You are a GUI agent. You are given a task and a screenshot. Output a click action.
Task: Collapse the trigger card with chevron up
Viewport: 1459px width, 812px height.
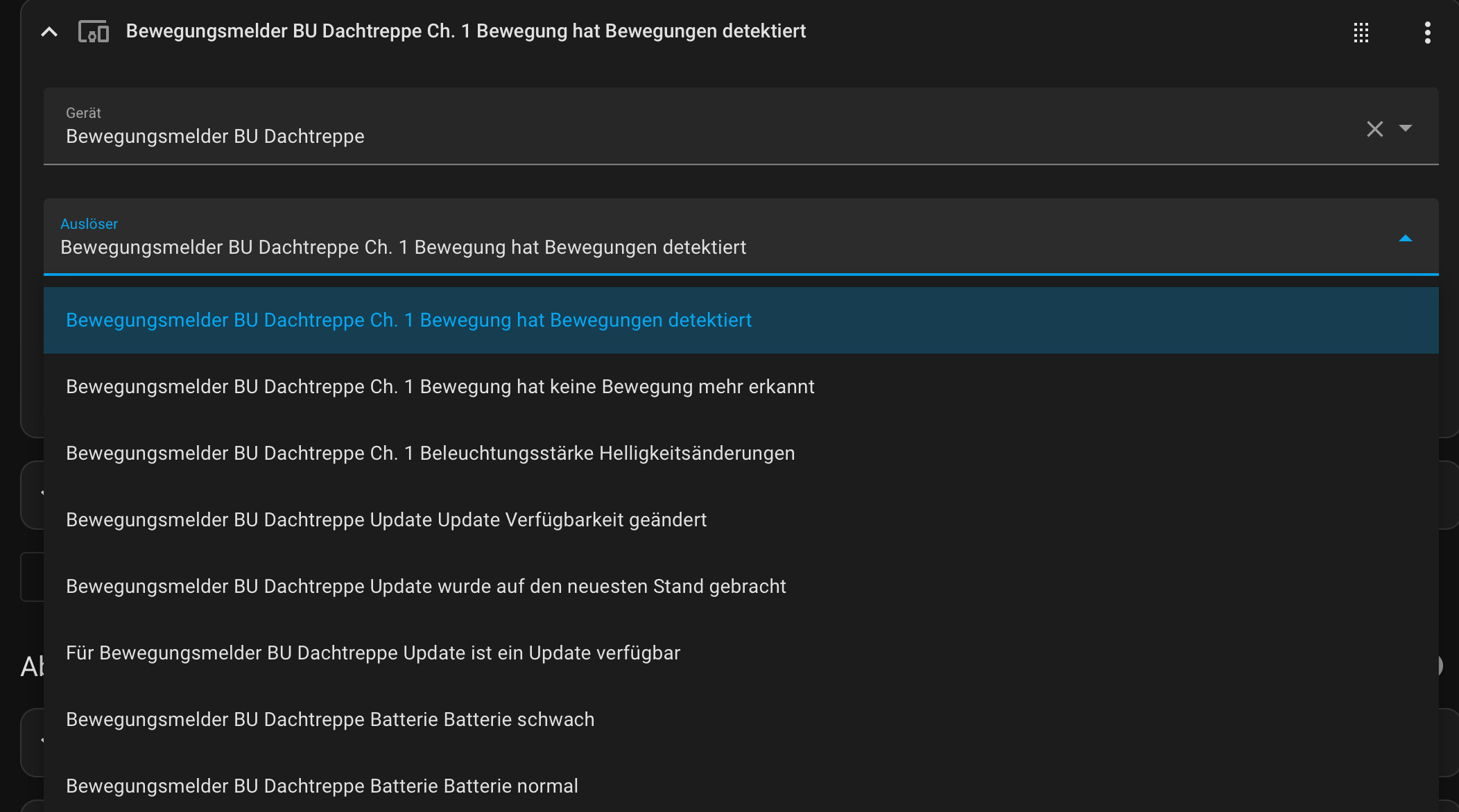click(x=49, y=32)
